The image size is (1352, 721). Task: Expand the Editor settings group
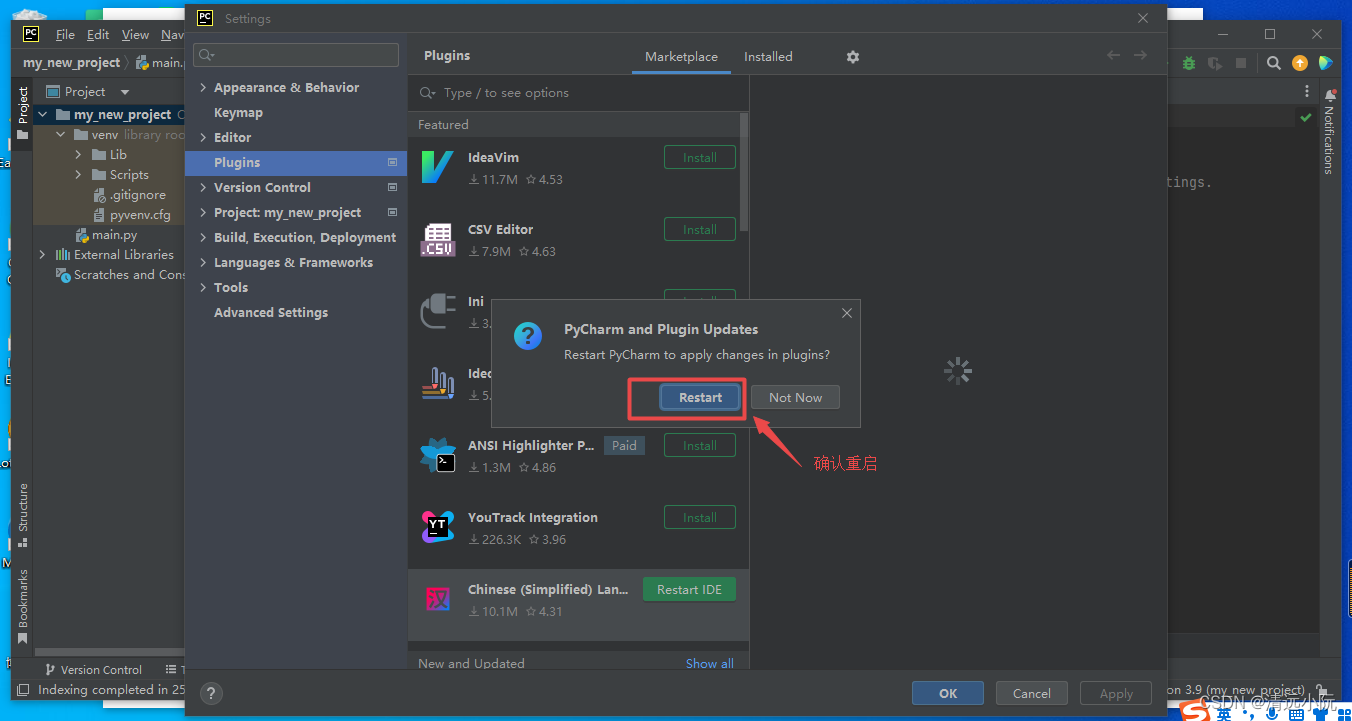click(x=204, y=138)
